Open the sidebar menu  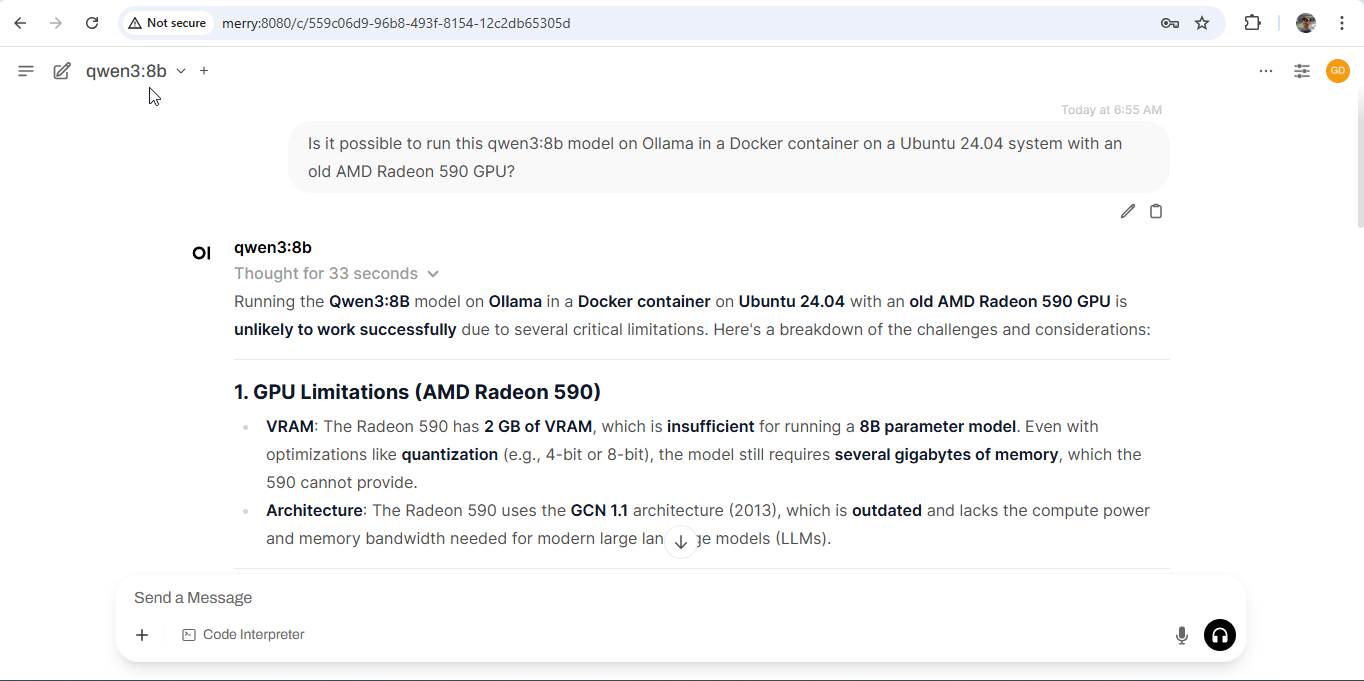point(26,71)
